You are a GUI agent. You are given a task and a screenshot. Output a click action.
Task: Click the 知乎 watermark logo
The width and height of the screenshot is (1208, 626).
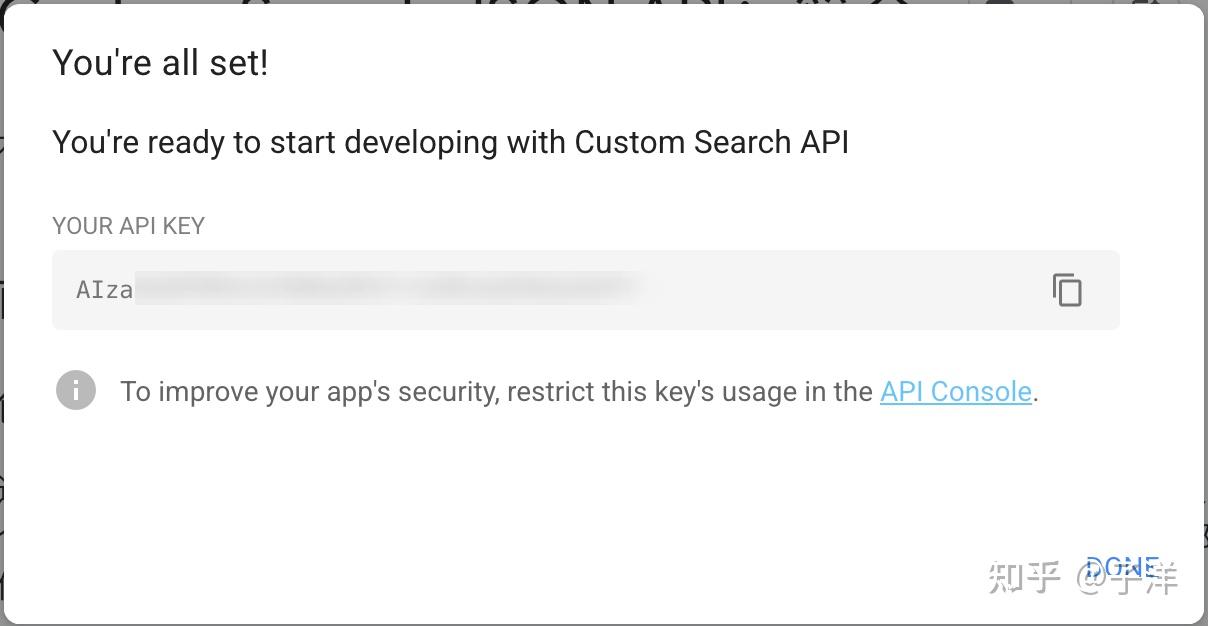coord(1023,577)
